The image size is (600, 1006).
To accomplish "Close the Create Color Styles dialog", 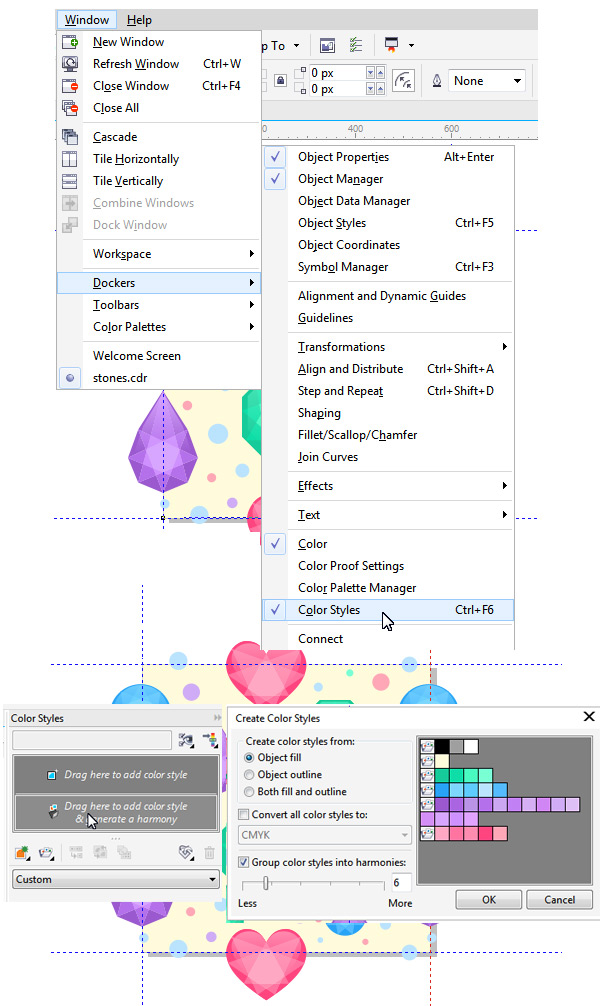I will pos(588,716).
